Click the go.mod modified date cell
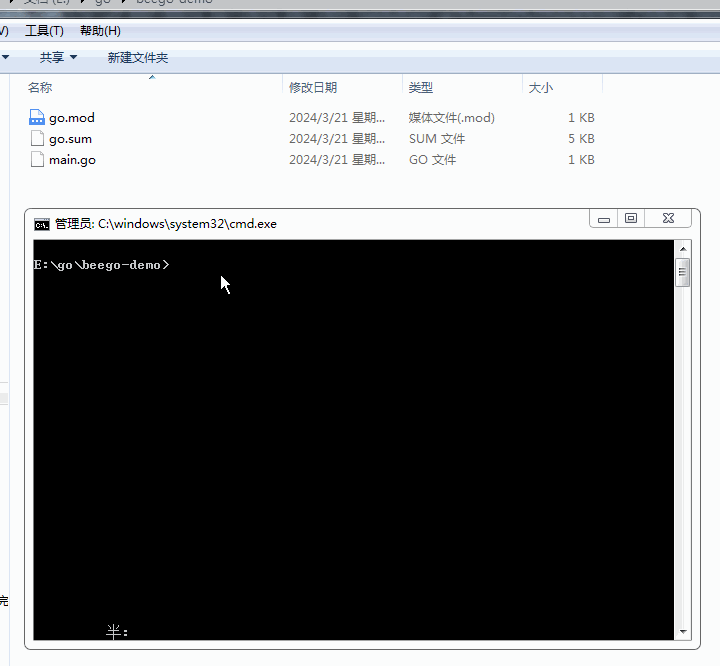Image resolution: width=720 pixels, height=666 pixels. 337,118
